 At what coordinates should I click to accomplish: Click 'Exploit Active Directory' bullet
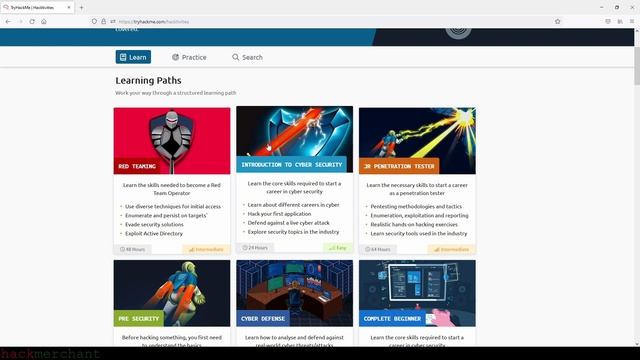(x=154, y=233)
